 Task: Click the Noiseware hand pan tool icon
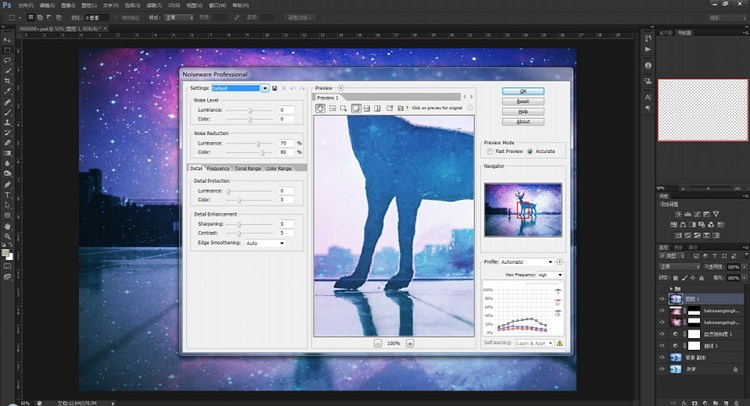(320, 109)
